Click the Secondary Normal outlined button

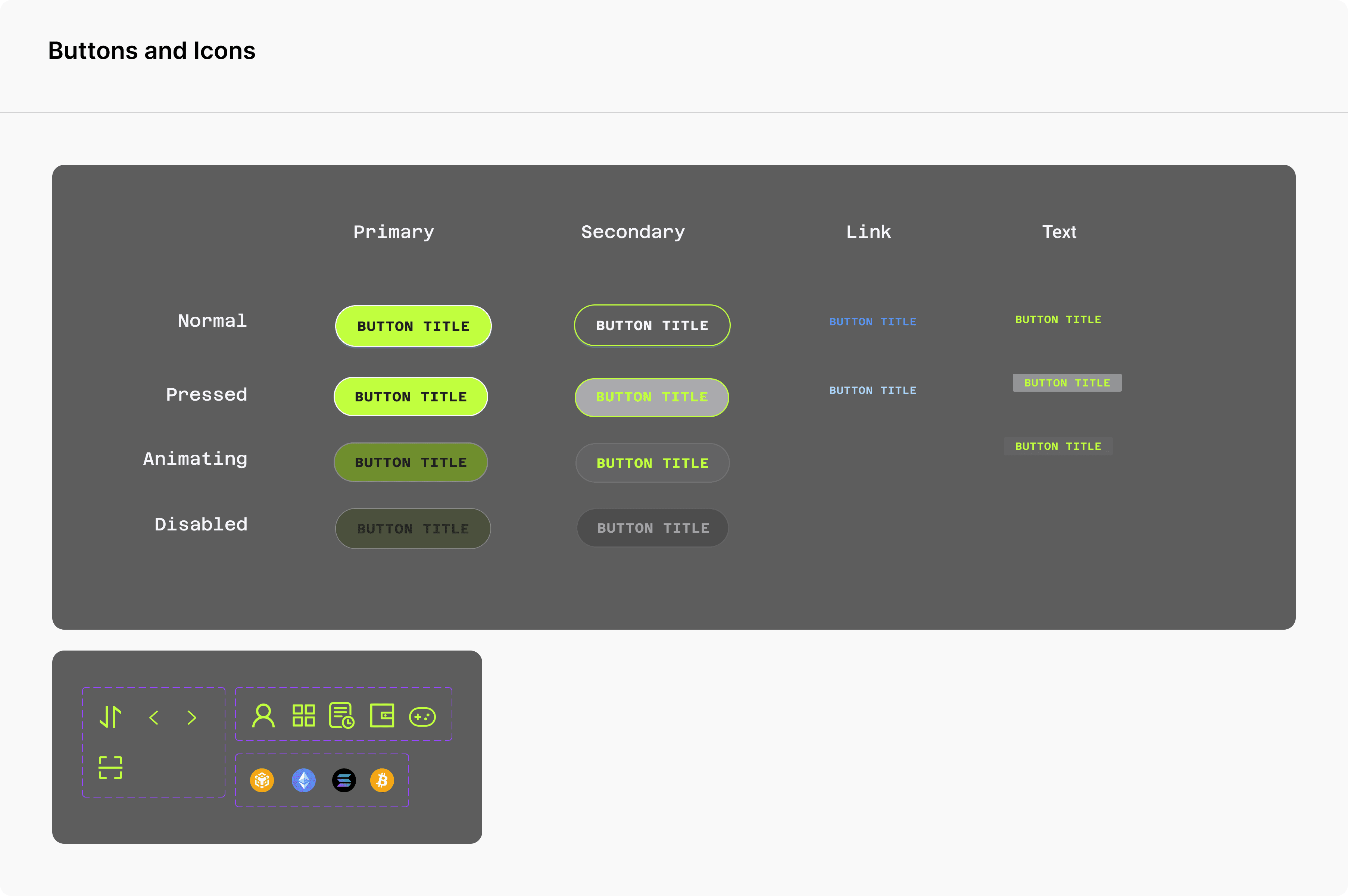(652, 326)
